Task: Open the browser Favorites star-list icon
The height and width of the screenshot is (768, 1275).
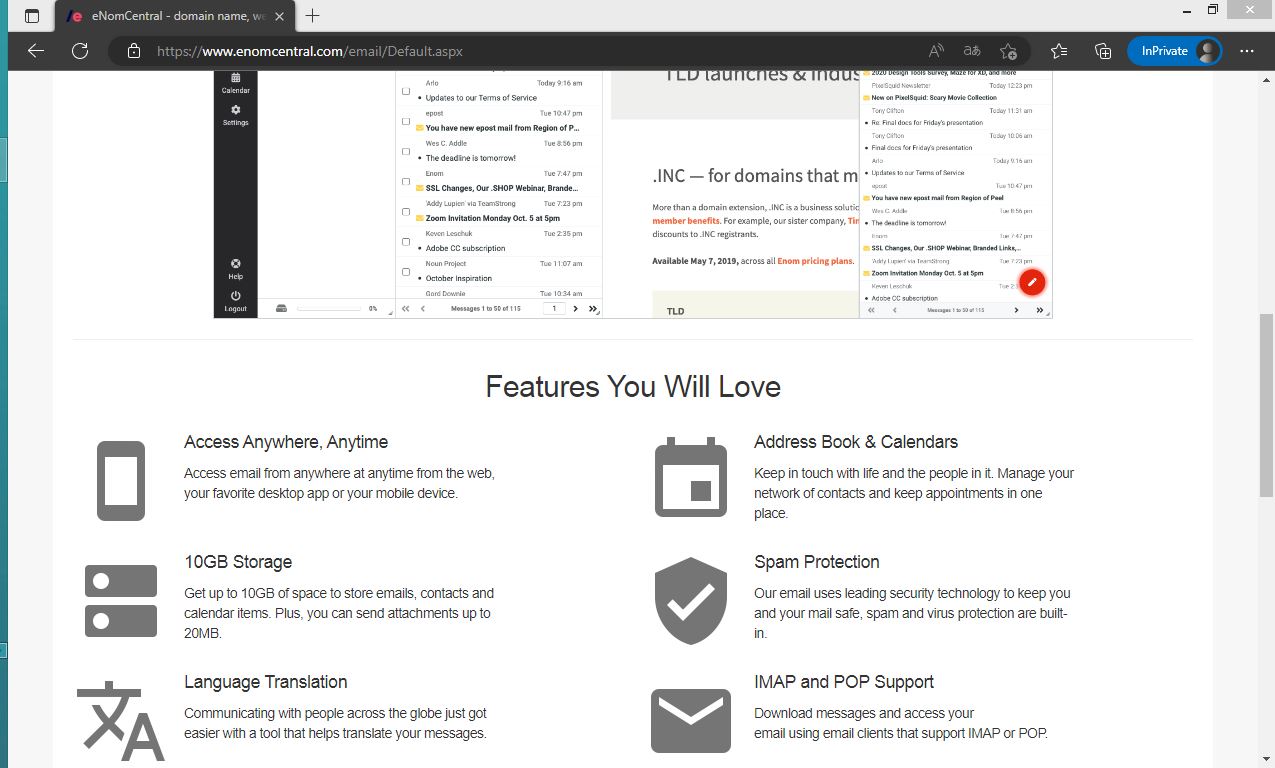Action: point(1059,51)
